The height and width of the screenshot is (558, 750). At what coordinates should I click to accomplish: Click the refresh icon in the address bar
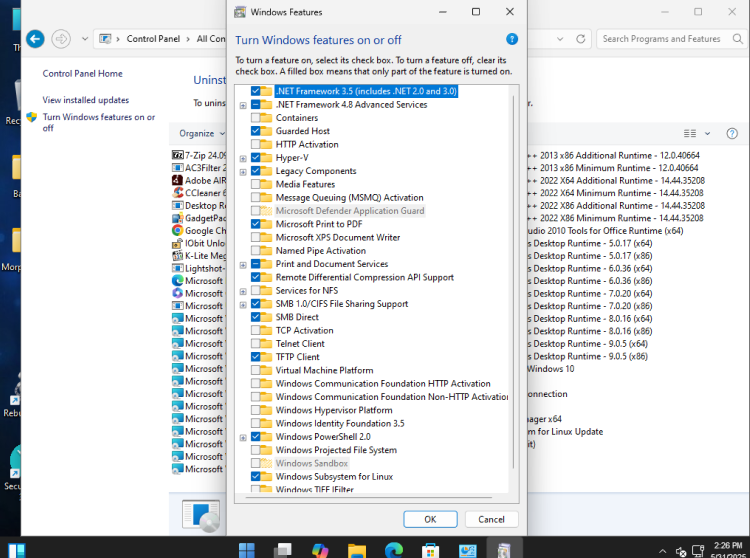580,39
